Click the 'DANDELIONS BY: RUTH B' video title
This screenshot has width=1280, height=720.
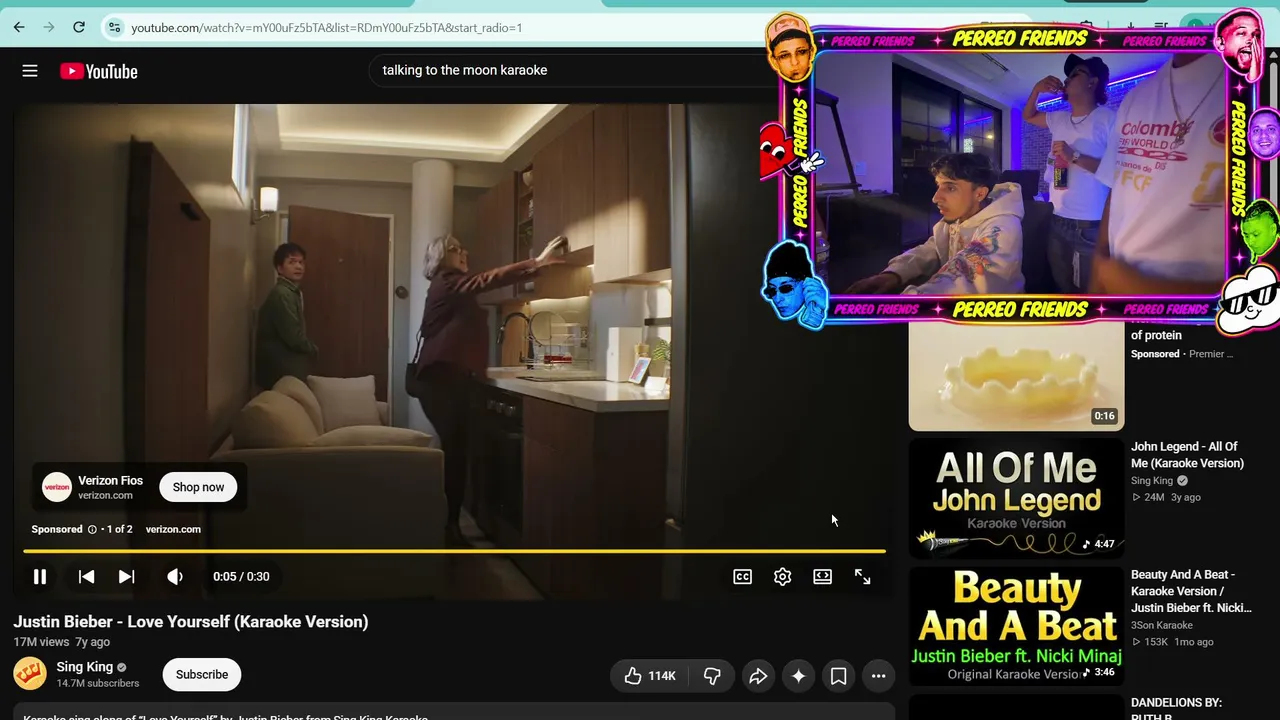[1176, 709]
